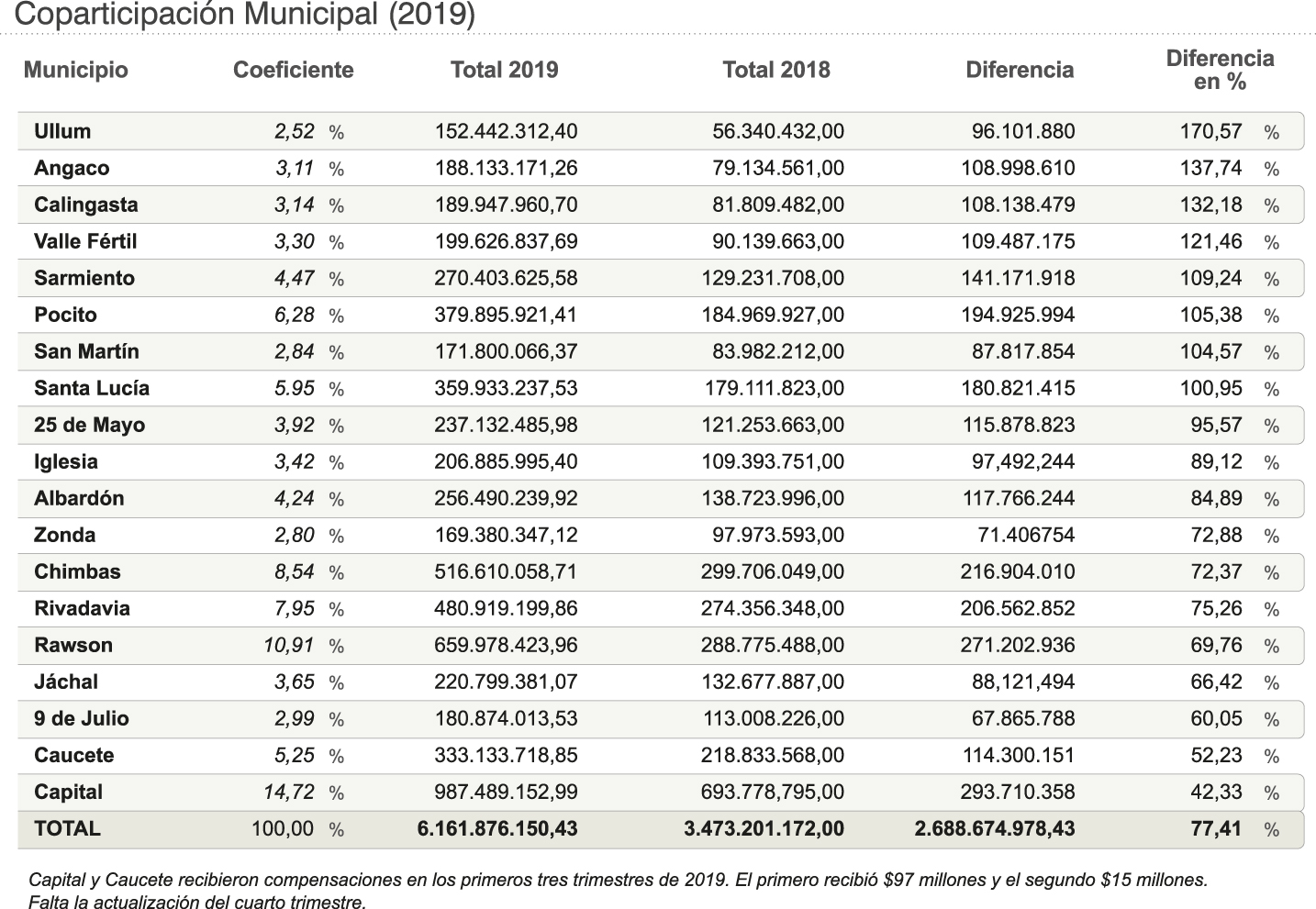1316x909 pixels.
Task: Click the Coparticipación Municipal (2019) title
Action: tap(245, 15)
